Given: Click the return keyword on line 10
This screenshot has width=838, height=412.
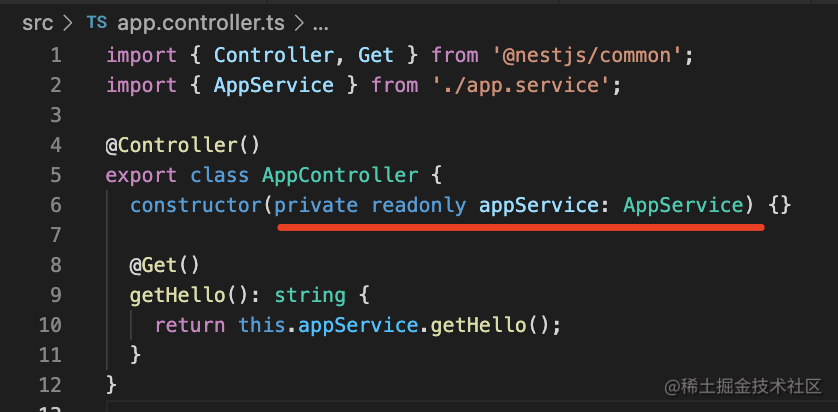Looking at the screenshot, I should click(x=190, y=325).
